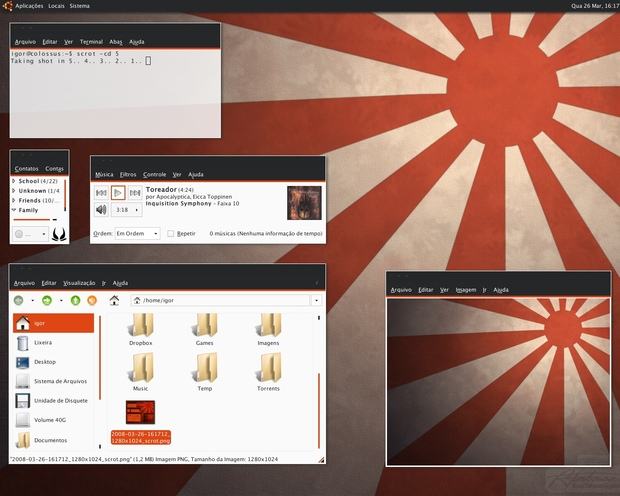This screenshot has width=620, height=496.
Task: Open the Ir menu in the image viewer
Action: click(x=484, y=290)
